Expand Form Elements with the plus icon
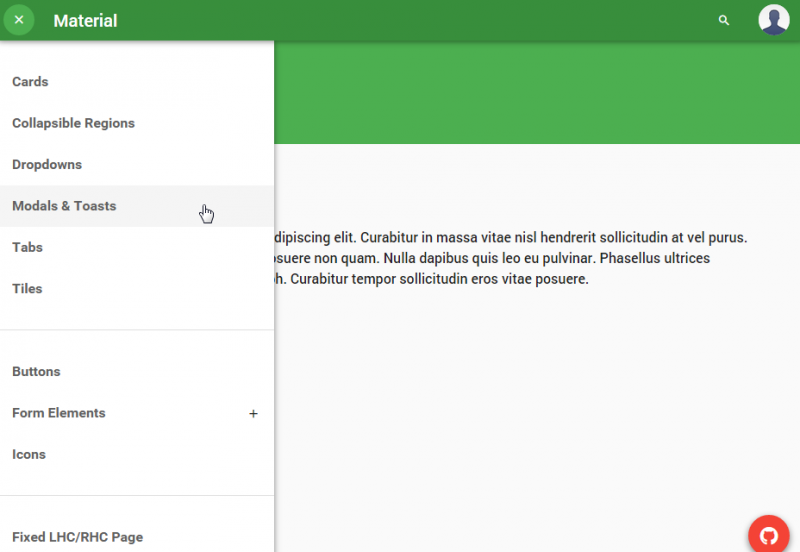800x552 pixels. [x=253, y=413]
